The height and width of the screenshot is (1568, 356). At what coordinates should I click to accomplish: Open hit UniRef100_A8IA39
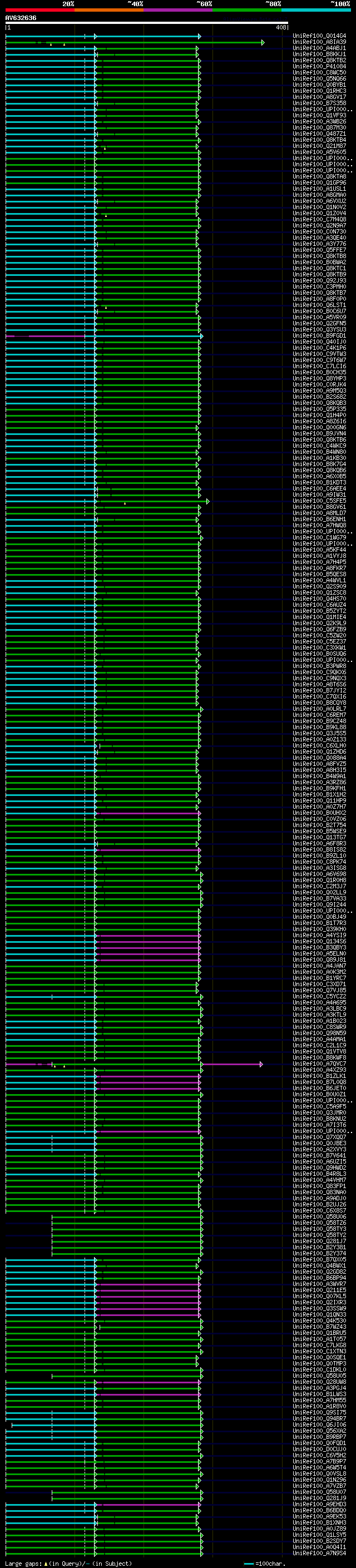click(319, 42)
